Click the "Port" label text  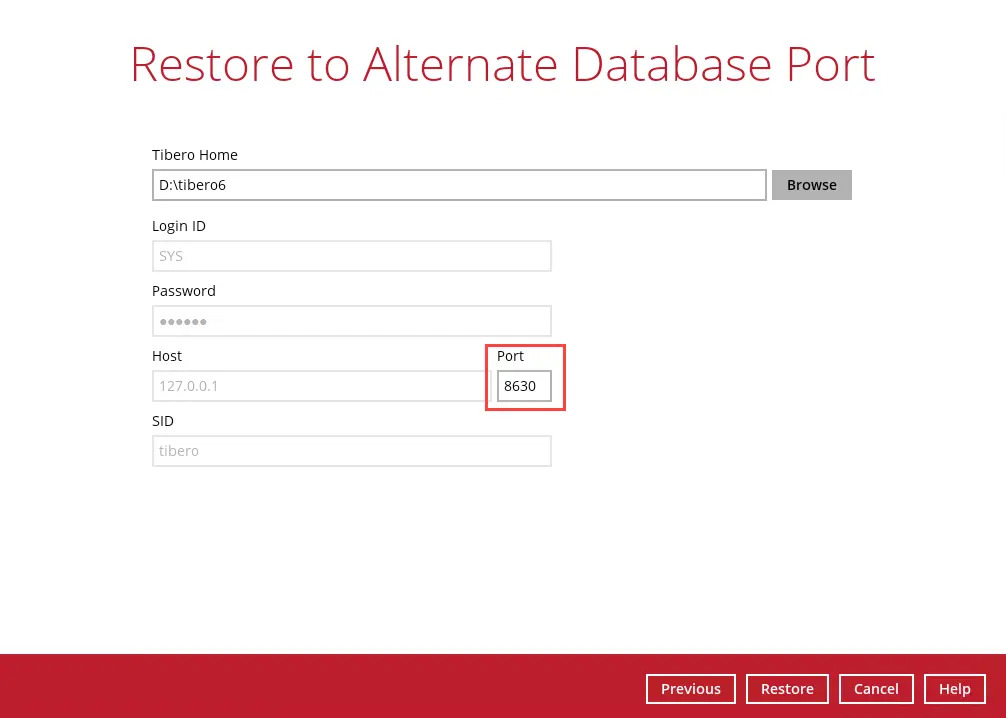(x=510, y=356)
